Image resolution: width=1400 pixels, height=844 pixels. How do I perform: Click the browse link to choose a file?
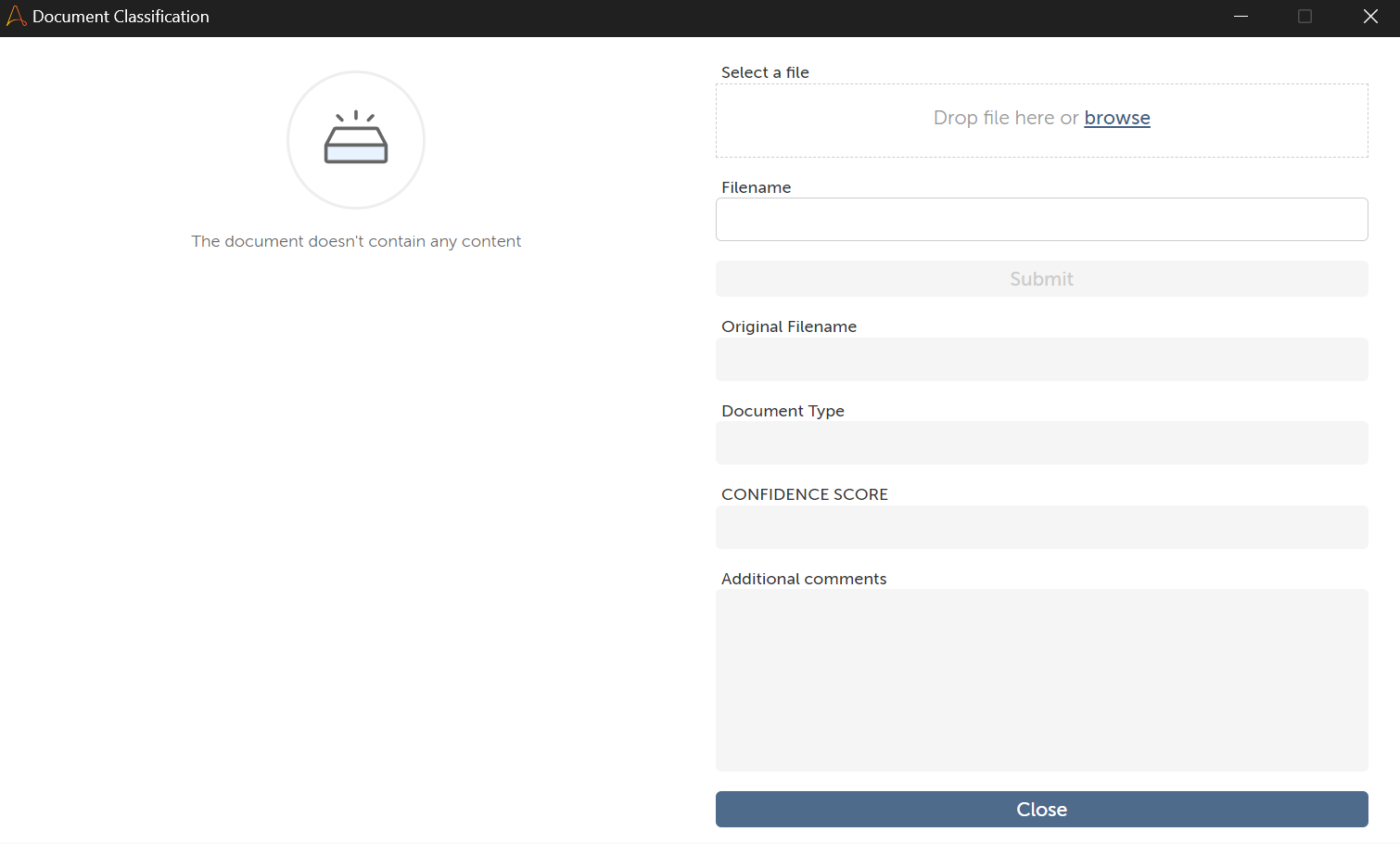[1116, 118]
